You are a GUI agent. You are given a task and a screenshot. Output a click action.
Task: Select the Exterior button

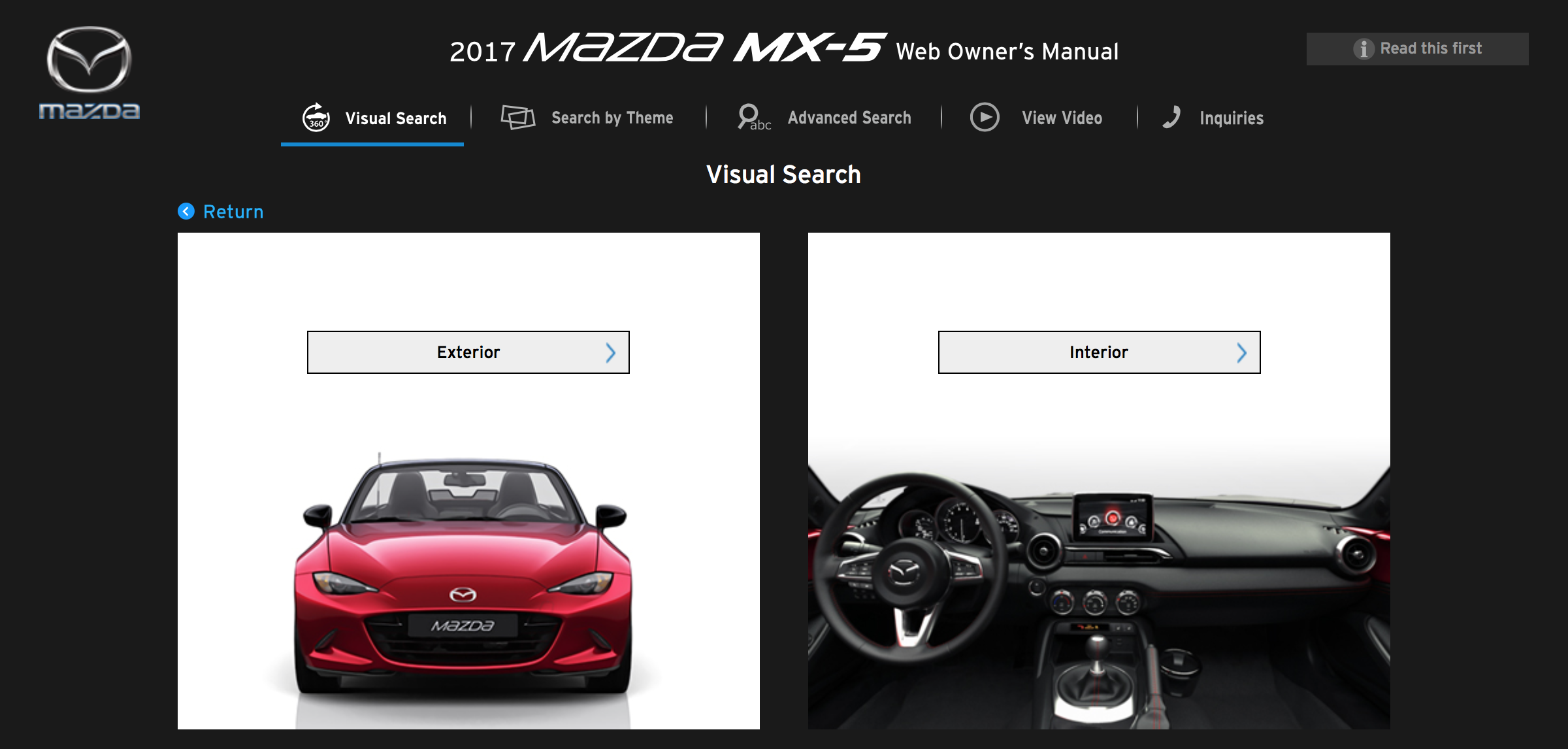click(468, 352)
